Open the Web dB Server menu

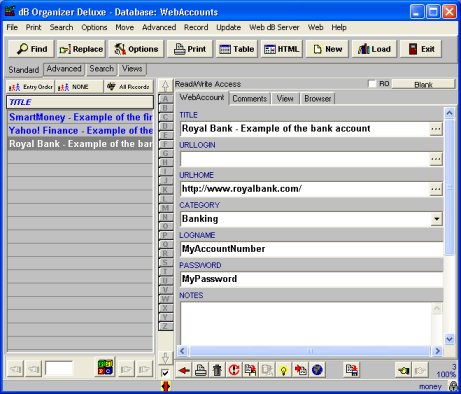point(274,27)
